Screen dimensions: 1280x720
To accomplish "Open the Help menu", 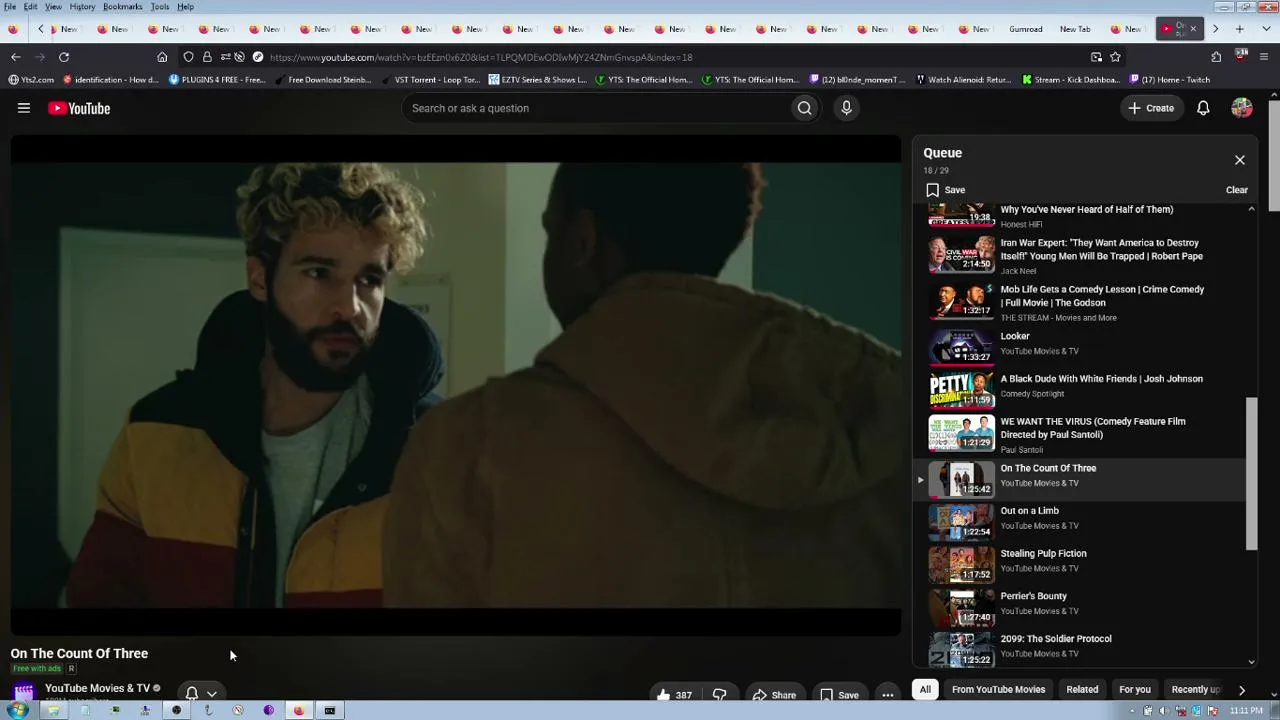I will click(x=186, y=7).
